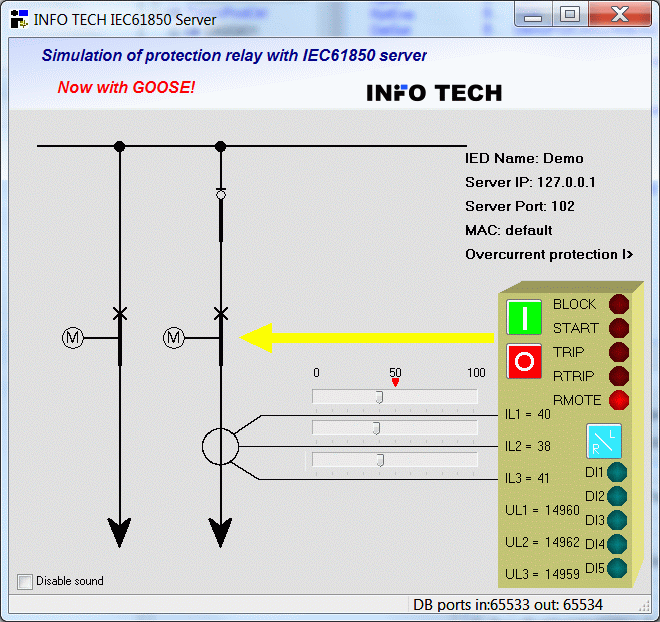The width and height of the screenshot is (660, 622).
Task: Toggle the cyan Remote/Local switch icon
Action: point(604,441)
